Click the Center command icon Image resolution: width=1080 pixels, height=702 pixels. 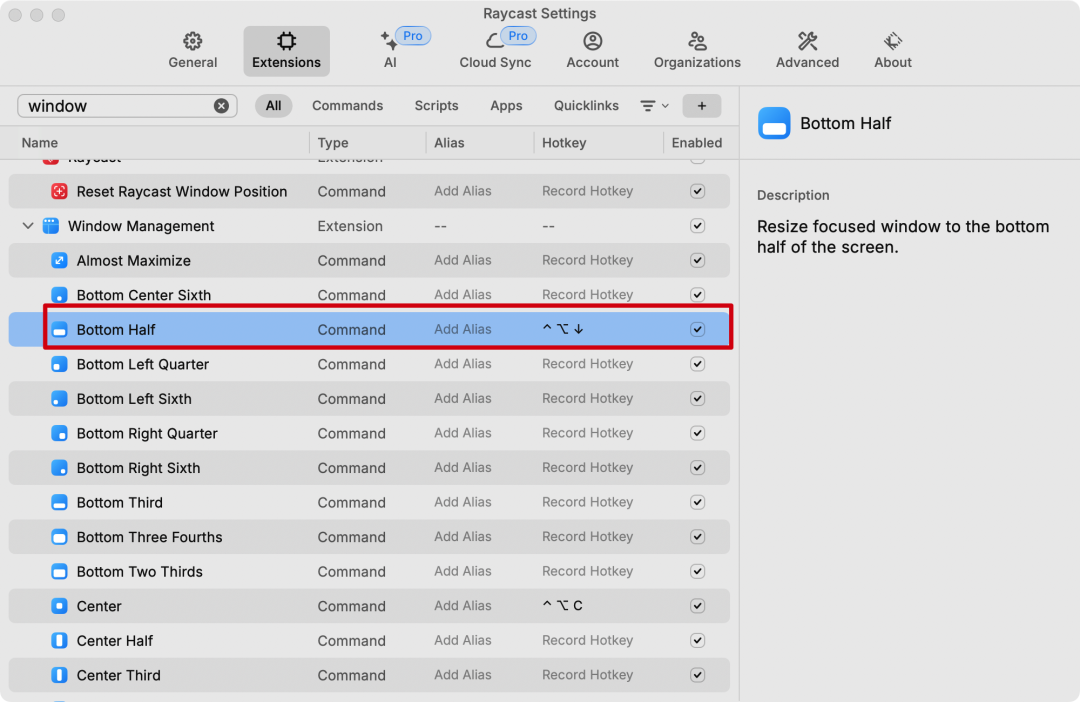pyautogui.click(x=59, y=606)
